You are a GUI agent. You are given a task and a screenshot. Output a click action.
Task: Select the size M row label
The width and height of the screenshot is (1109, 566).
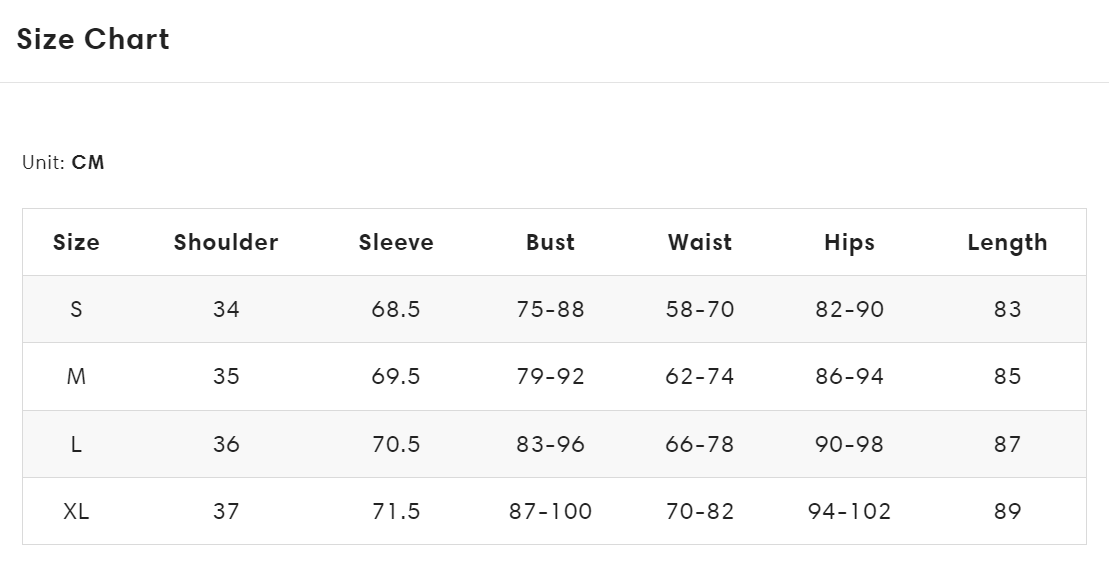click(x=76, y=377)
